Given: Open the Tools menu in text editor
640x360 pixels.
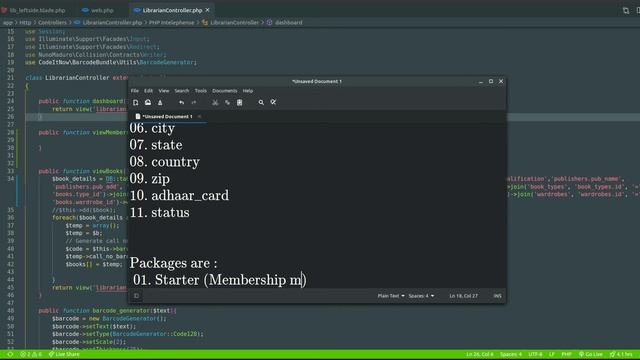Looking at the screenshot, I should click(200, 91).
